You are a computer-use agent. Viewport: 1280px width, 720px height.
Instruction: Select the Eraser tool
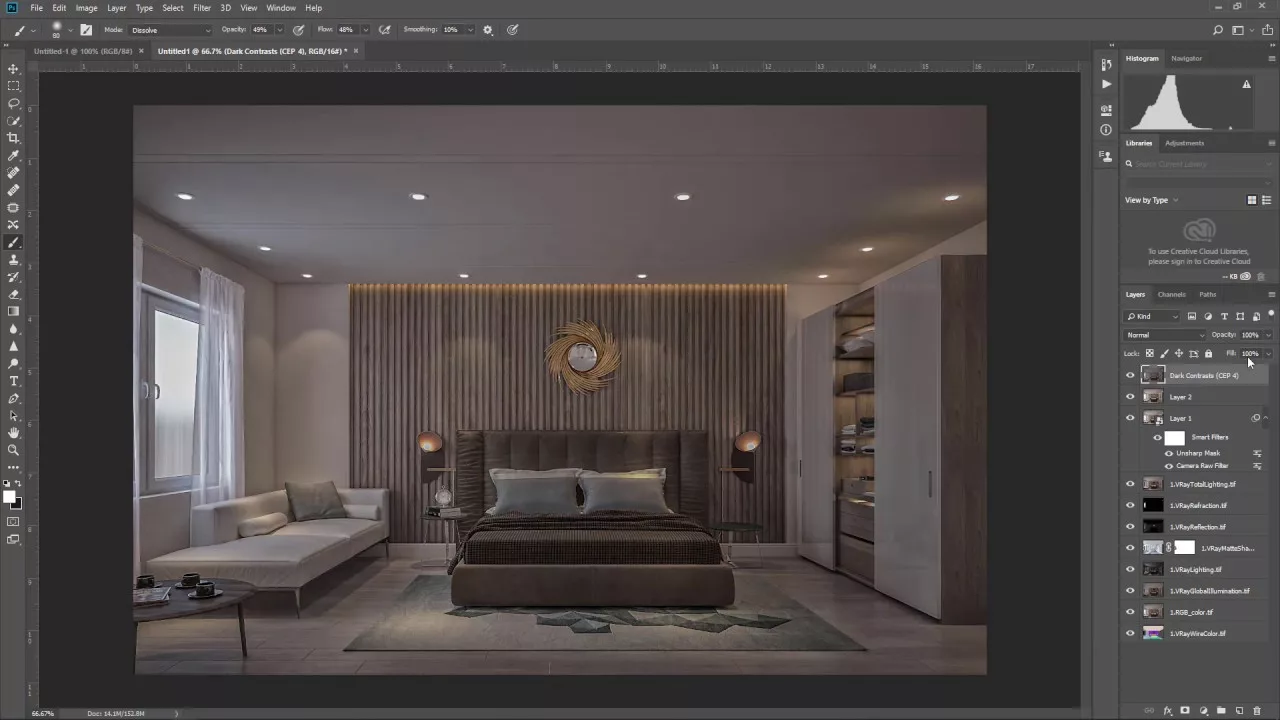click(x=13, y=294)
